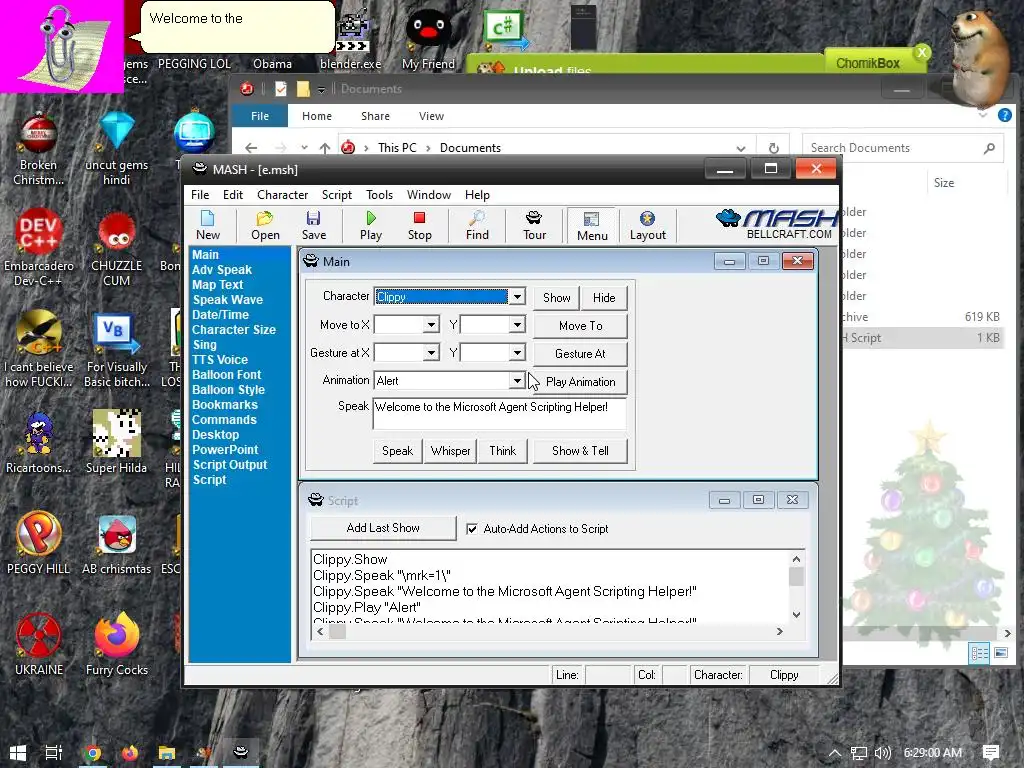Open the Character menu
This screenshot has width=1024, height=768.
tap(282, 195)
